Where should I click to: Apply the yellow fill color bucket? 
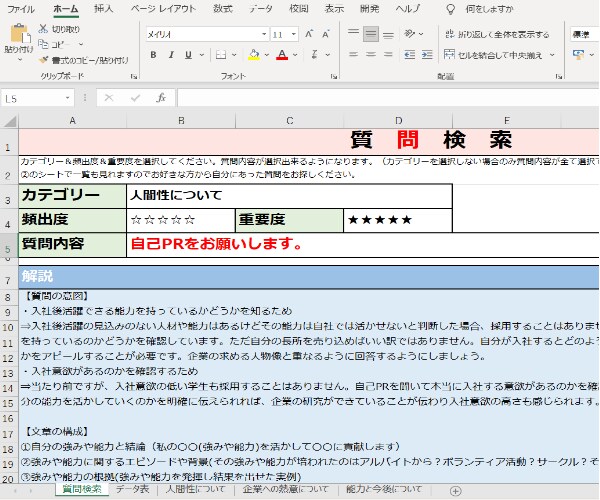pos(254,55)
